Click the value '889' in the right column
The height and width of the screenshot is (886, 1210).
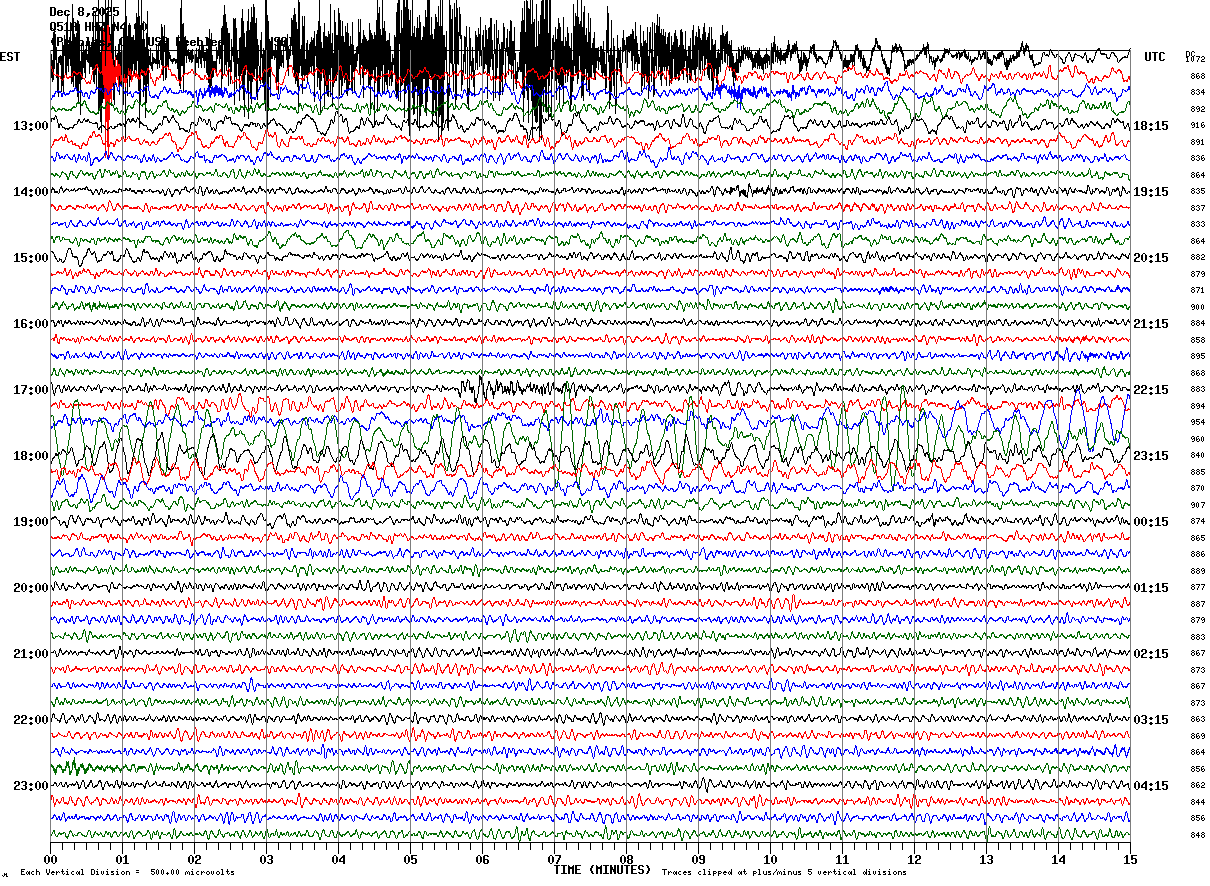pyautogui.click(x=1197, y=571)
